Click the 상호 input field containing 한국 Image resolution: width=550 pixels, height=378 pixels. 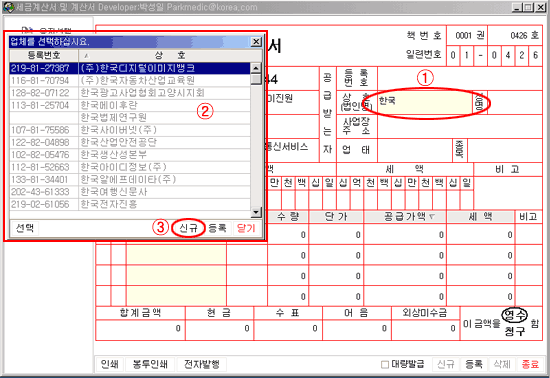coord(425,103)
